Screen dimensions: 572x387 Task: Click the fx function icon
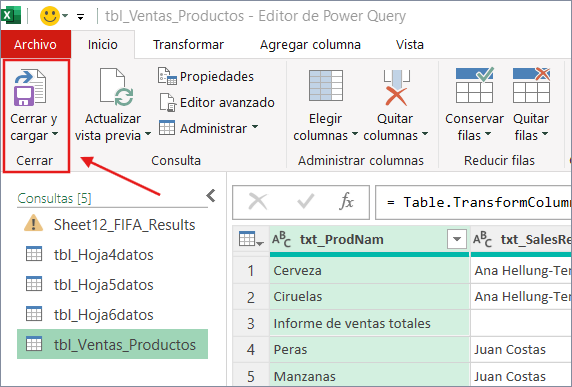(x=346, y=201)
